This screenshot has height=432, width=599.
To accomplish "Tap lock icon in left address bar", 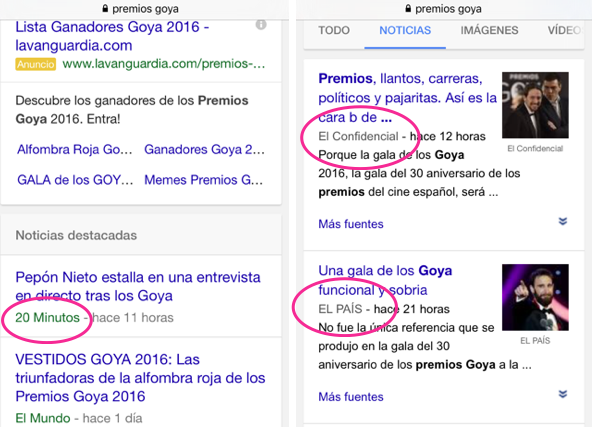I will pyautogui.click(x=105, y=8).
